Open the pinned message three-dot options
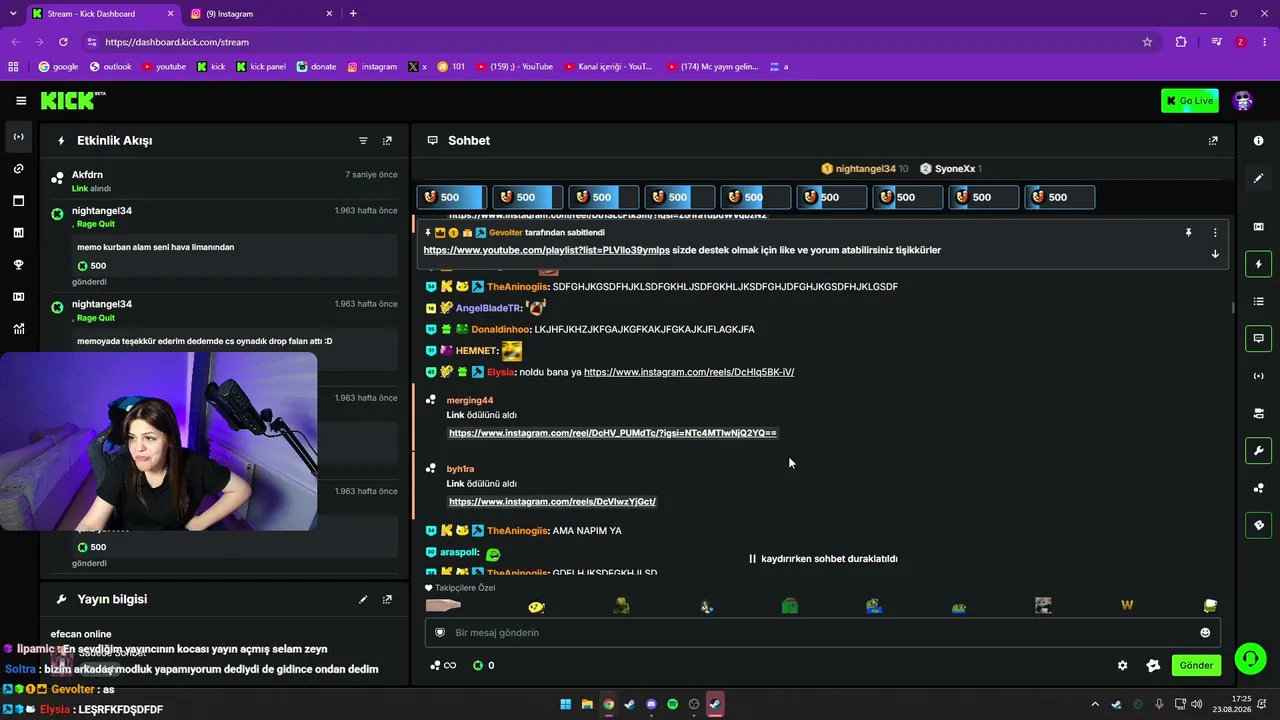The image size is (1280, 720). point(1215,233)
